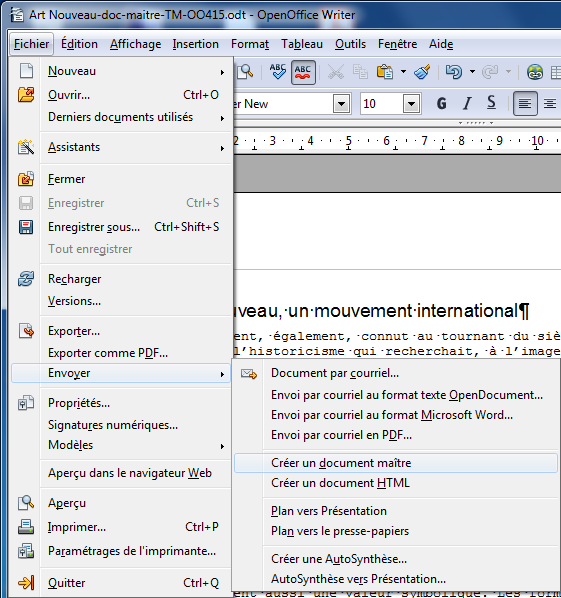Image resolution: width=561 pixels, height=598 pixels.
Task: Click the Redo arrow icon
Action: point(490,72)
